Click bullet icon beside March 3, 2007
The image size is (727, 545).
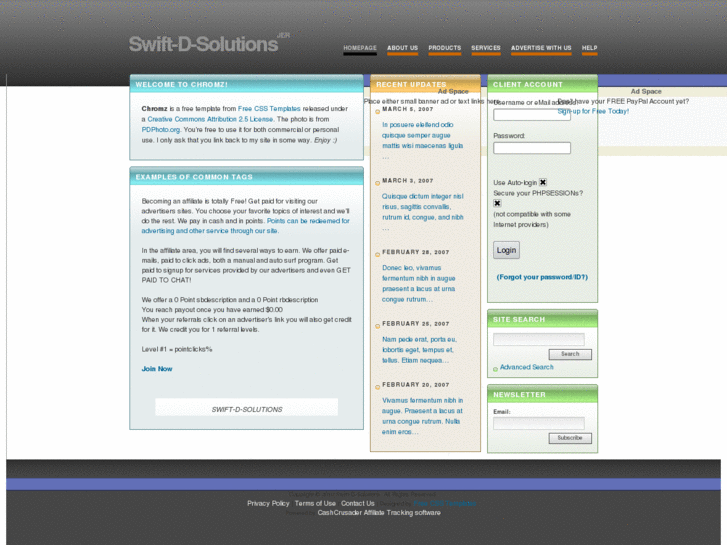pyautogui.click(x=377, y=183)
